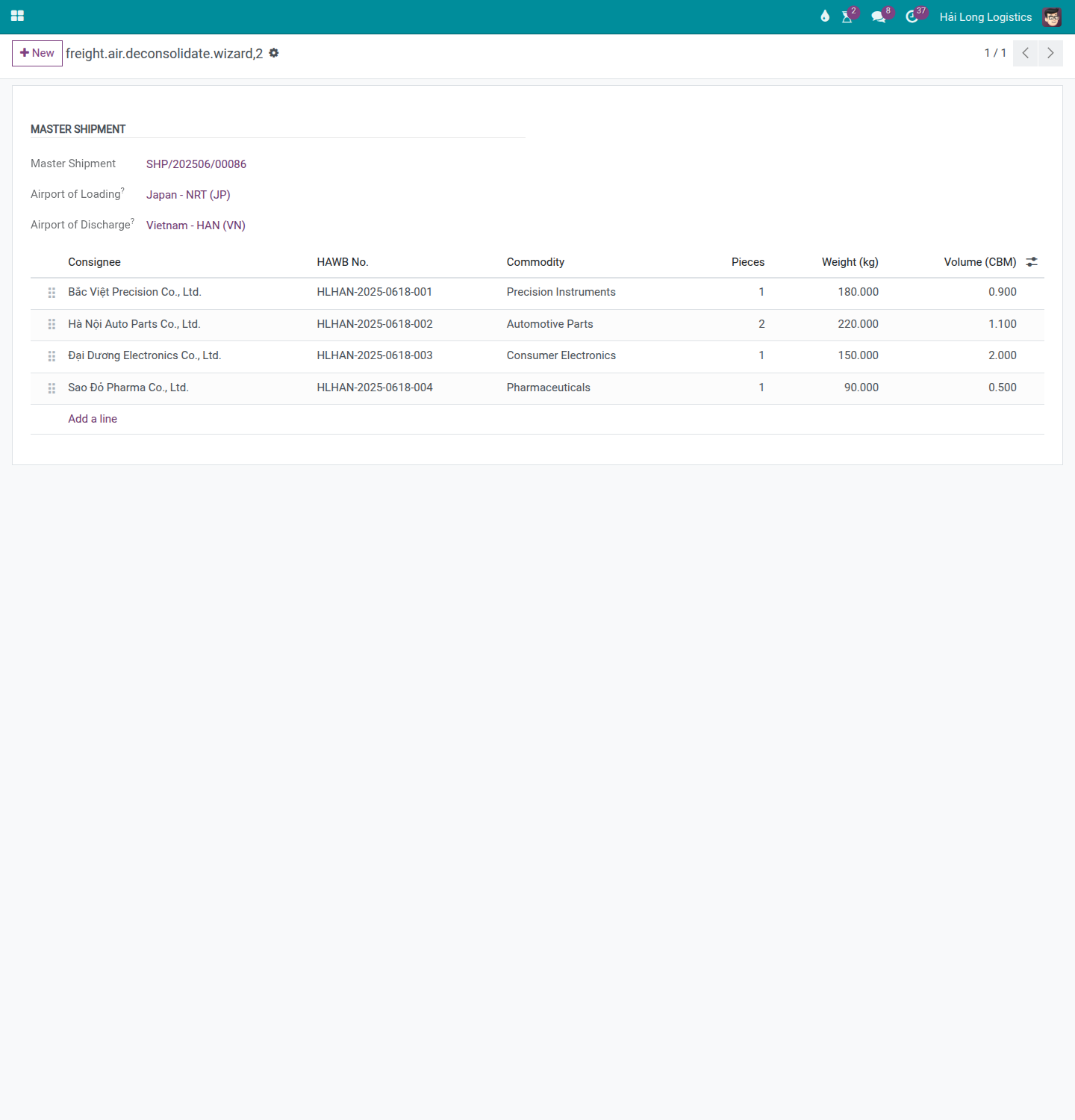Click commodity cell Precision Instruments

click(561, 292)
